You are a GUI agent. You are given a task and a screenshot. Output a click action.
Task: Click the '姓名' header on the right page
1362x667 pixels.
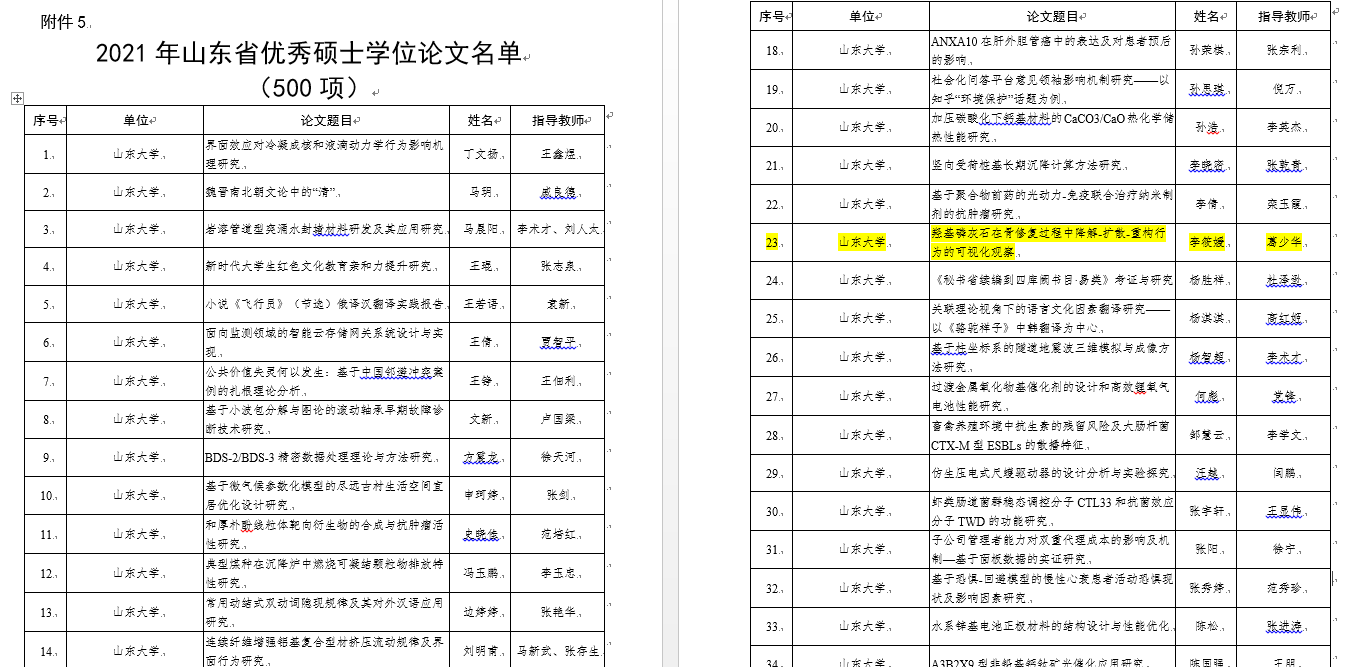tap(1207, 16)
